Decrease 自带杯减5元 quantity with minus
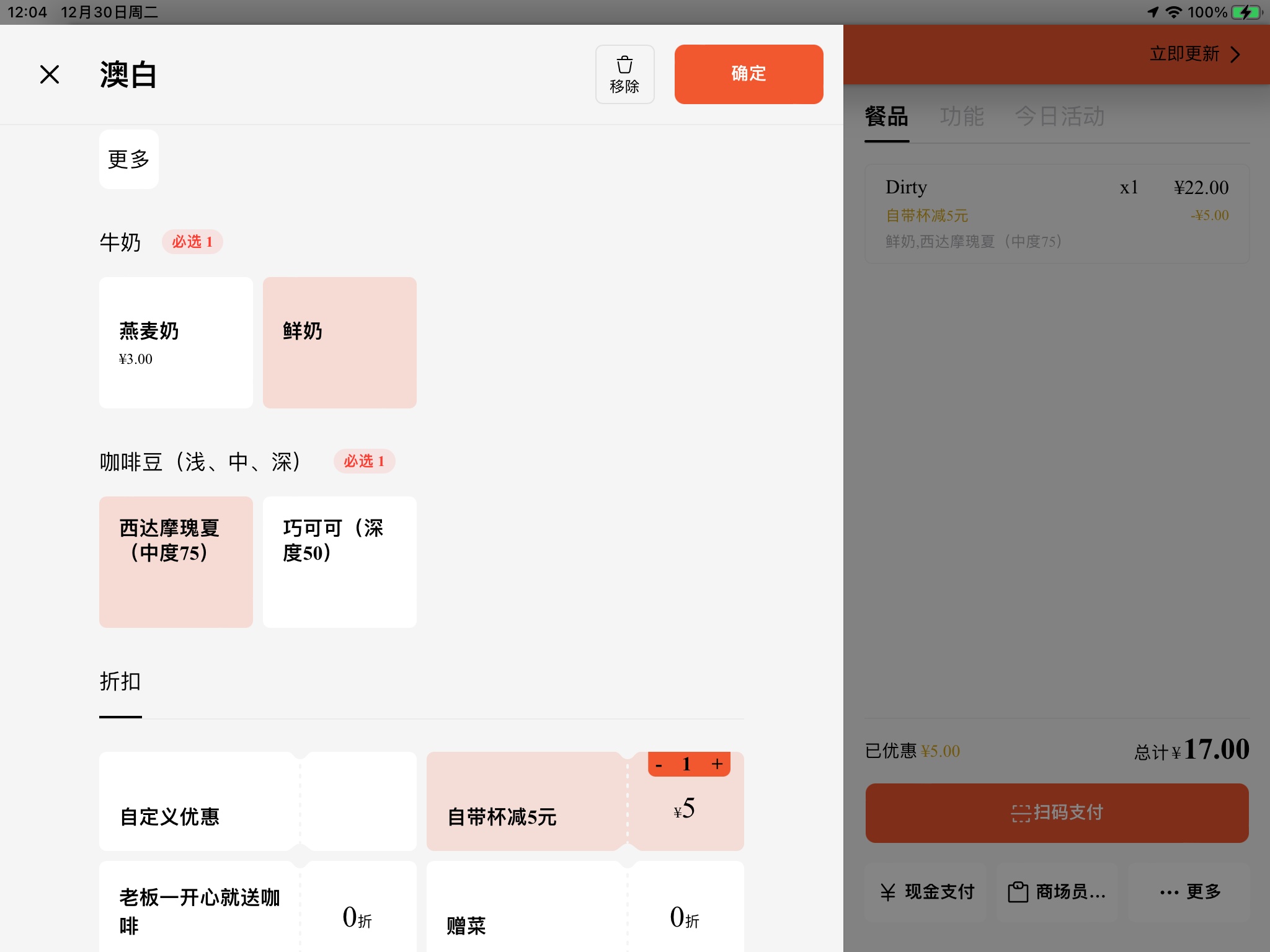The height and width of the screenshot is (952, 1270). point(659,765)
